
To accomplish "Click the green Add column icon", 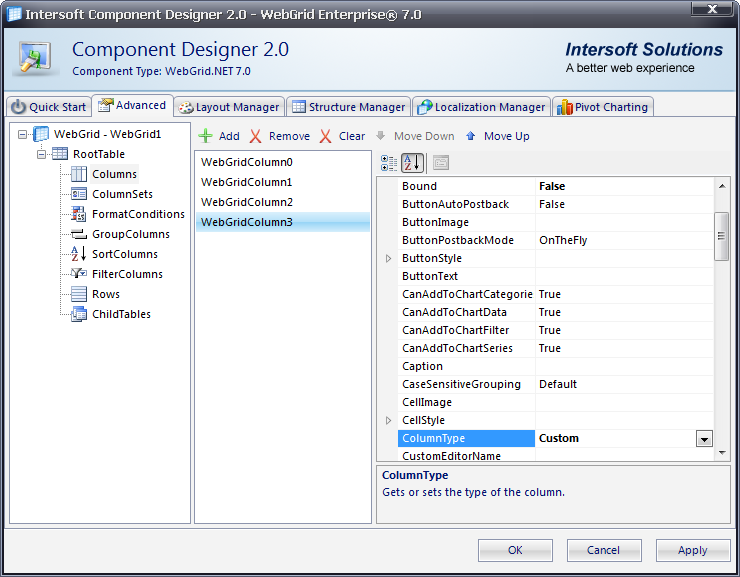I will click(x=205, y=136).
